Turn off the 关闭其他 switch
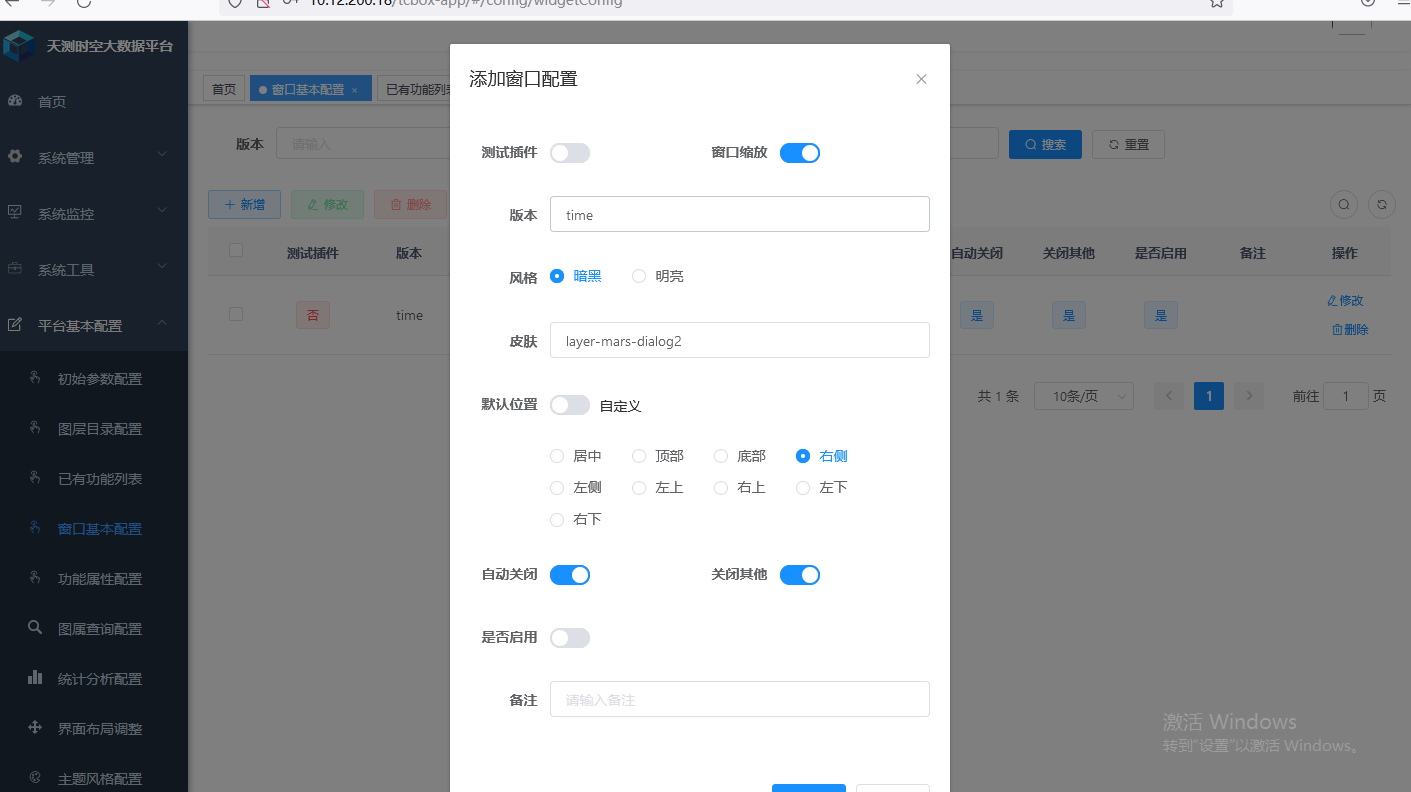 (x=799, y=574)
